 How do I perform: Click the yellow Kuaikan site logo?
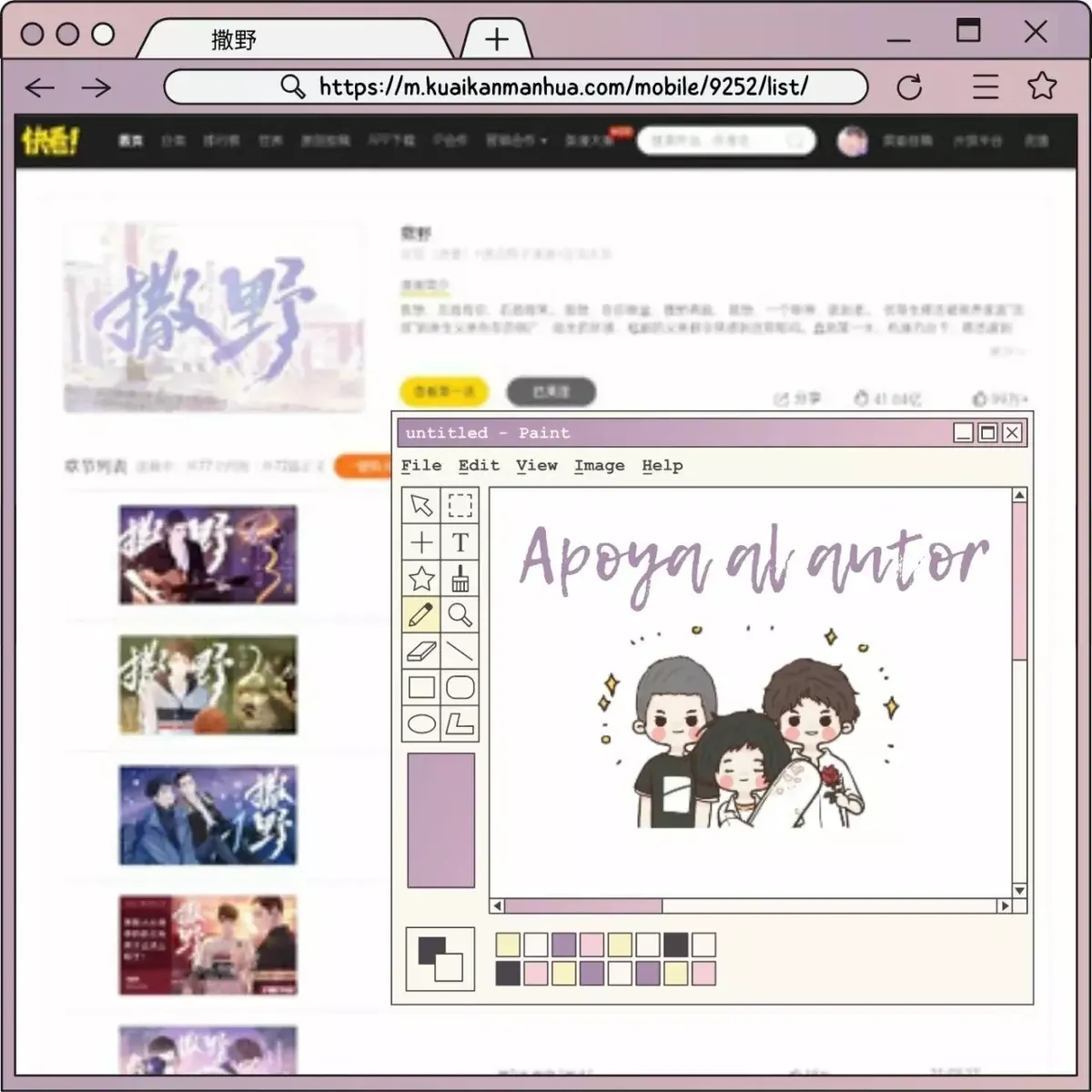tap(50, 140)
